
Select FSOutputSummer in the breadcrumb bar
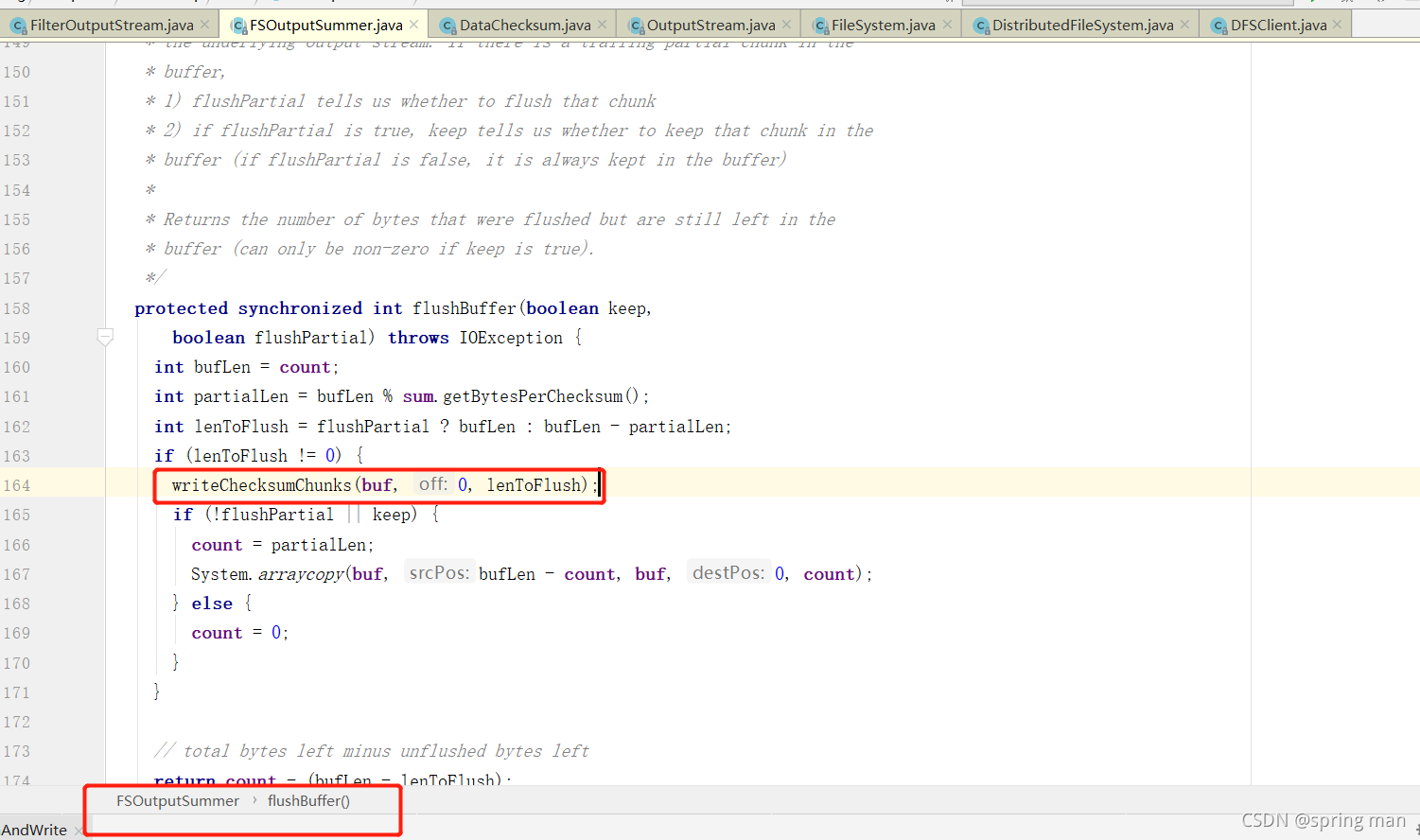pos(178,801)
